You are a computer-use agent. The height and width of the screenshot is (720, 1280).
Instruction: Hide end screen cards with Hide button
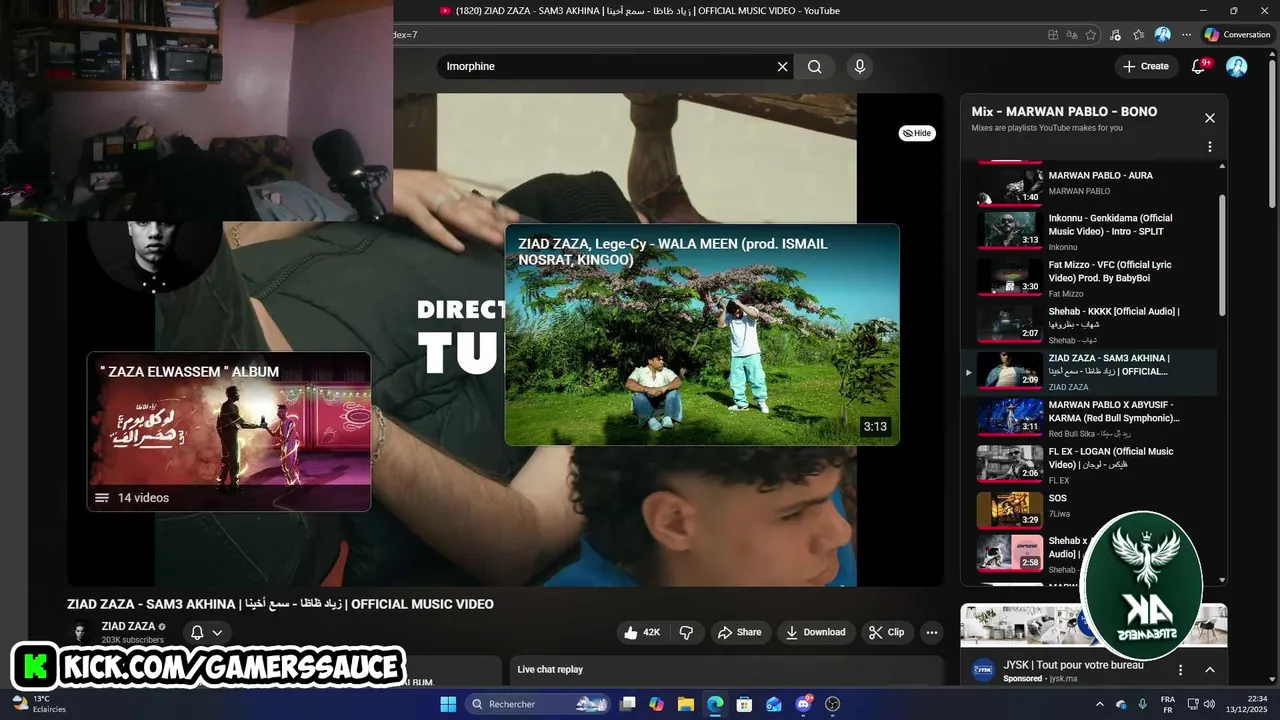916,133
